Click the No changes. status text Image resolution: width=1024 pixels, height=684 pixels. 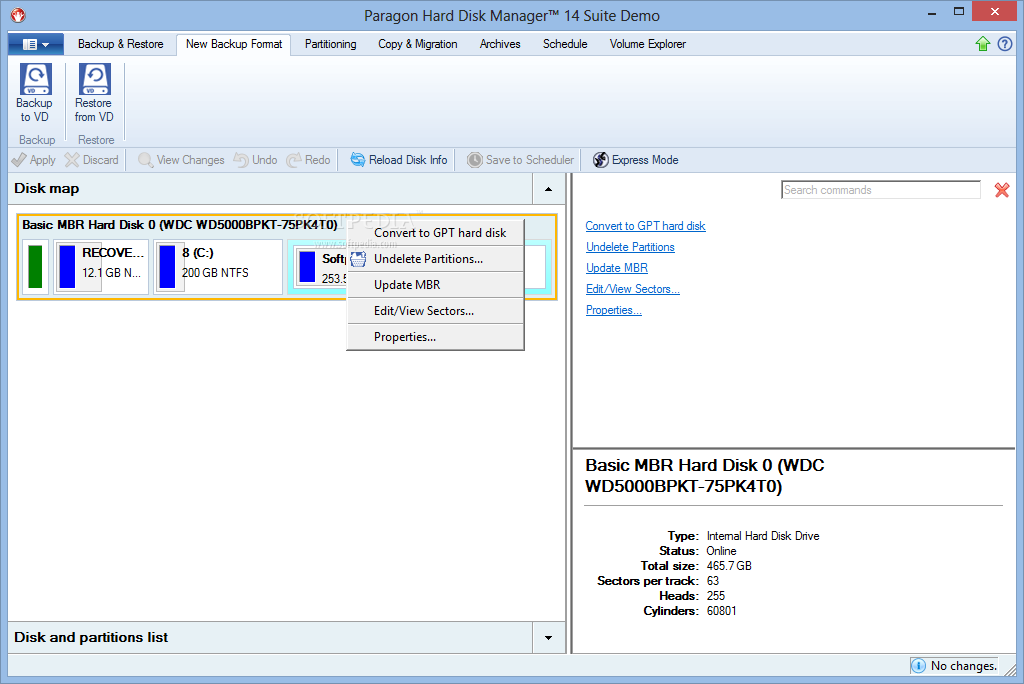pos(964,666)
